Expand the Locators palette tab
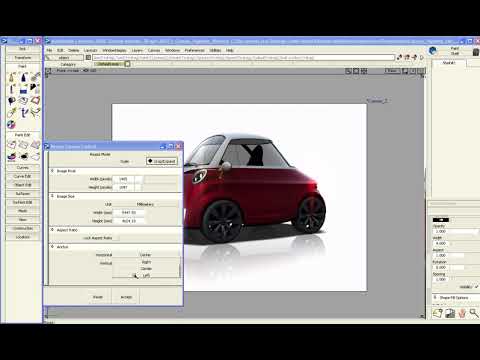 click(x=23, y=237)
